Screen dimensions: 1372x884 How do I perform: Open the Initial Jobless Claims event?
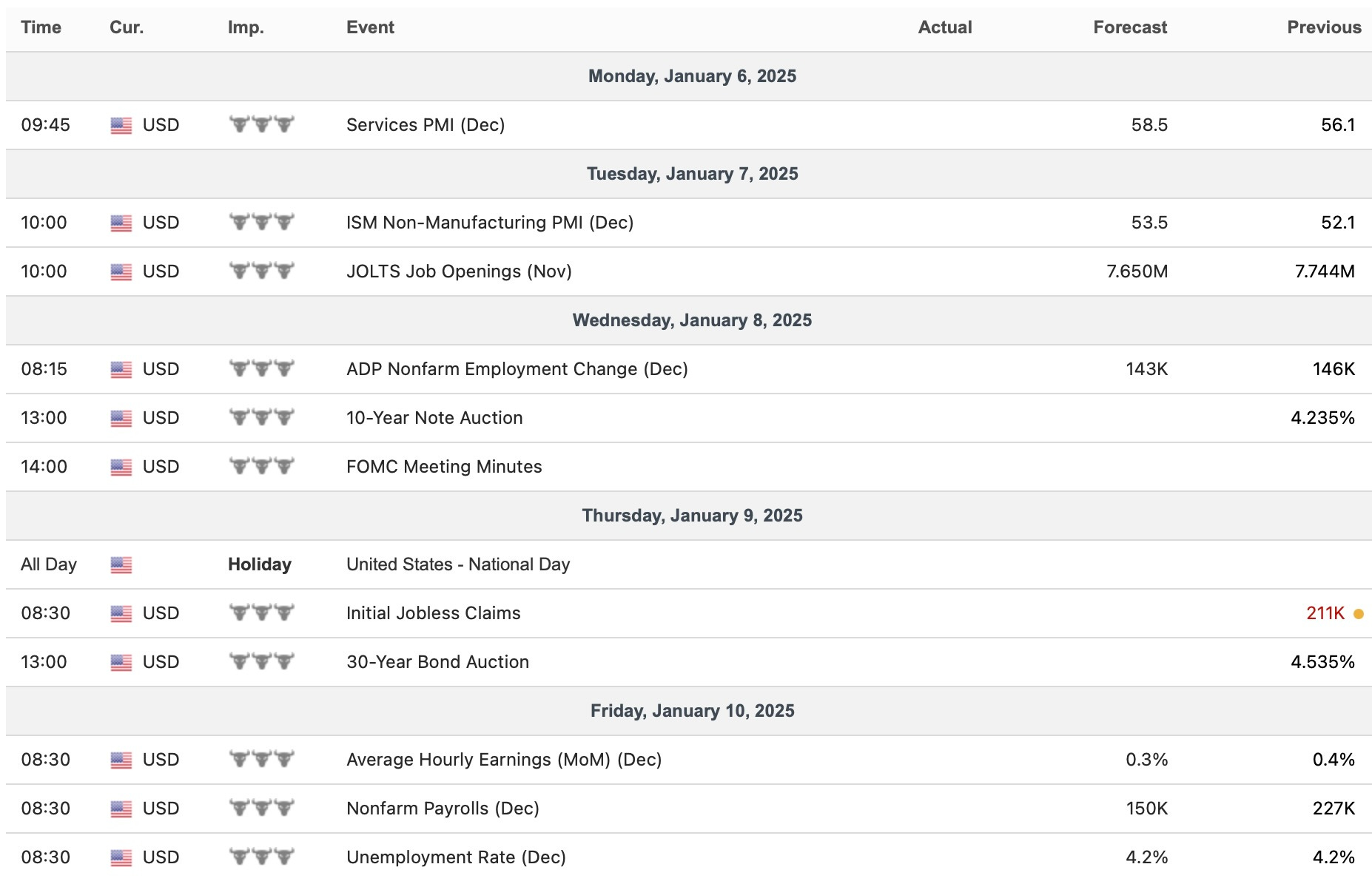click(x=434, y=613)
